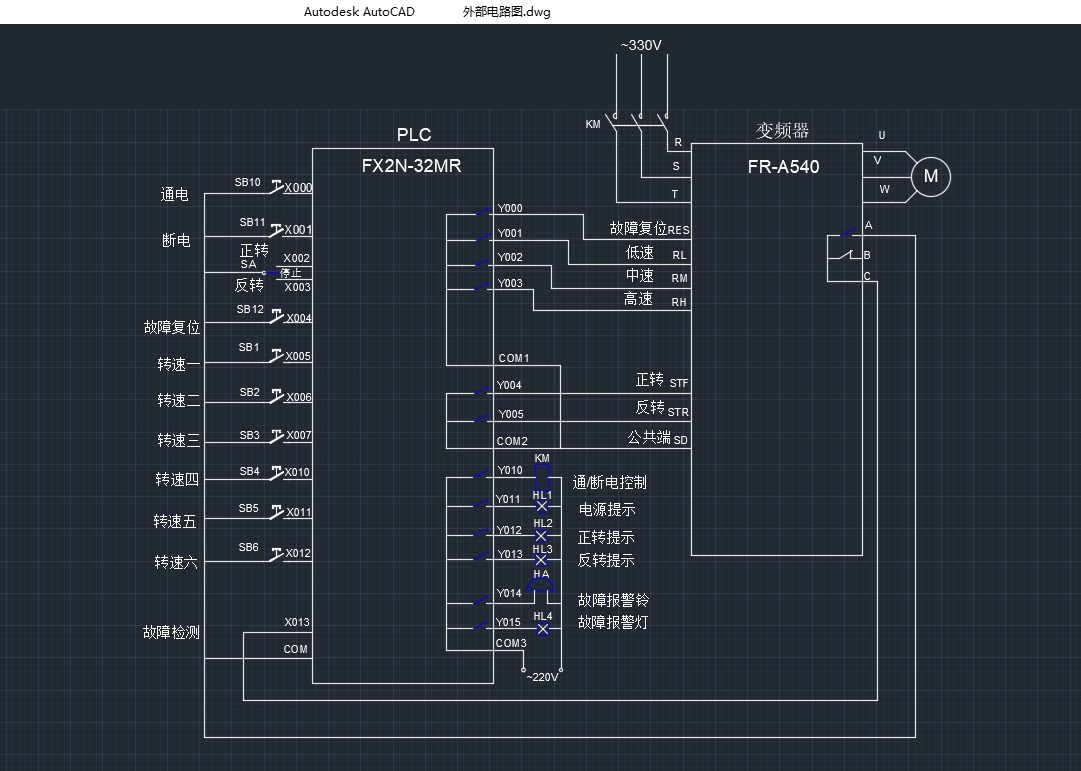This screenshot has width=1081, height=771.
Task: Select the FR-A540 model text
Action: coord(784,167)
